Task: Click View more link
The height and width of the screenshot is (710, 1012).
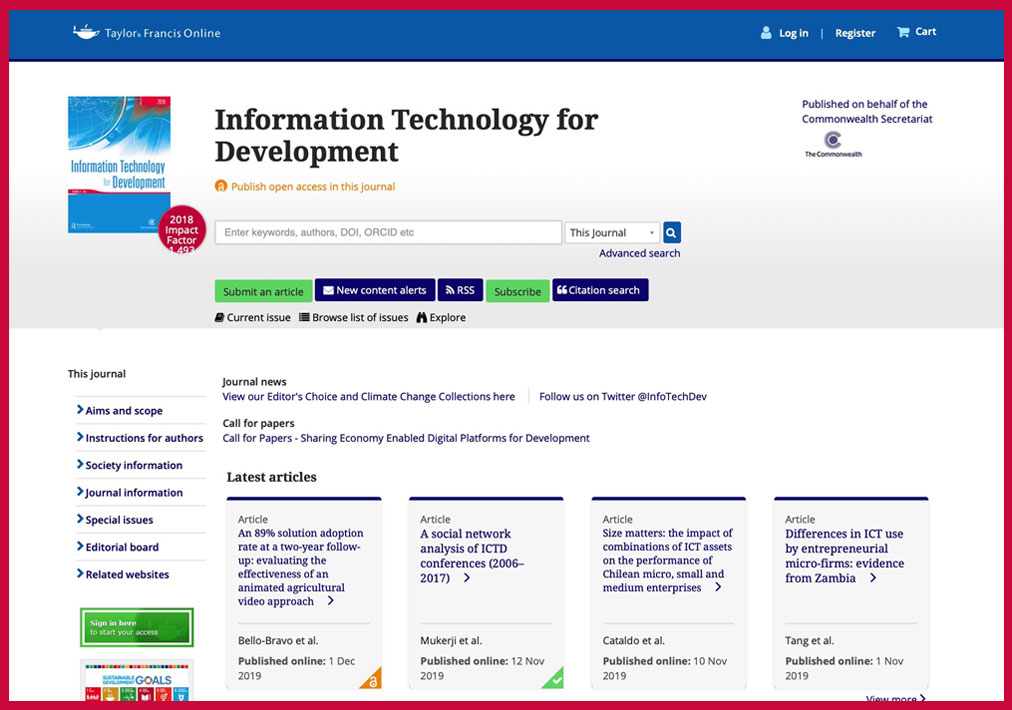Action: pos(896,697)
